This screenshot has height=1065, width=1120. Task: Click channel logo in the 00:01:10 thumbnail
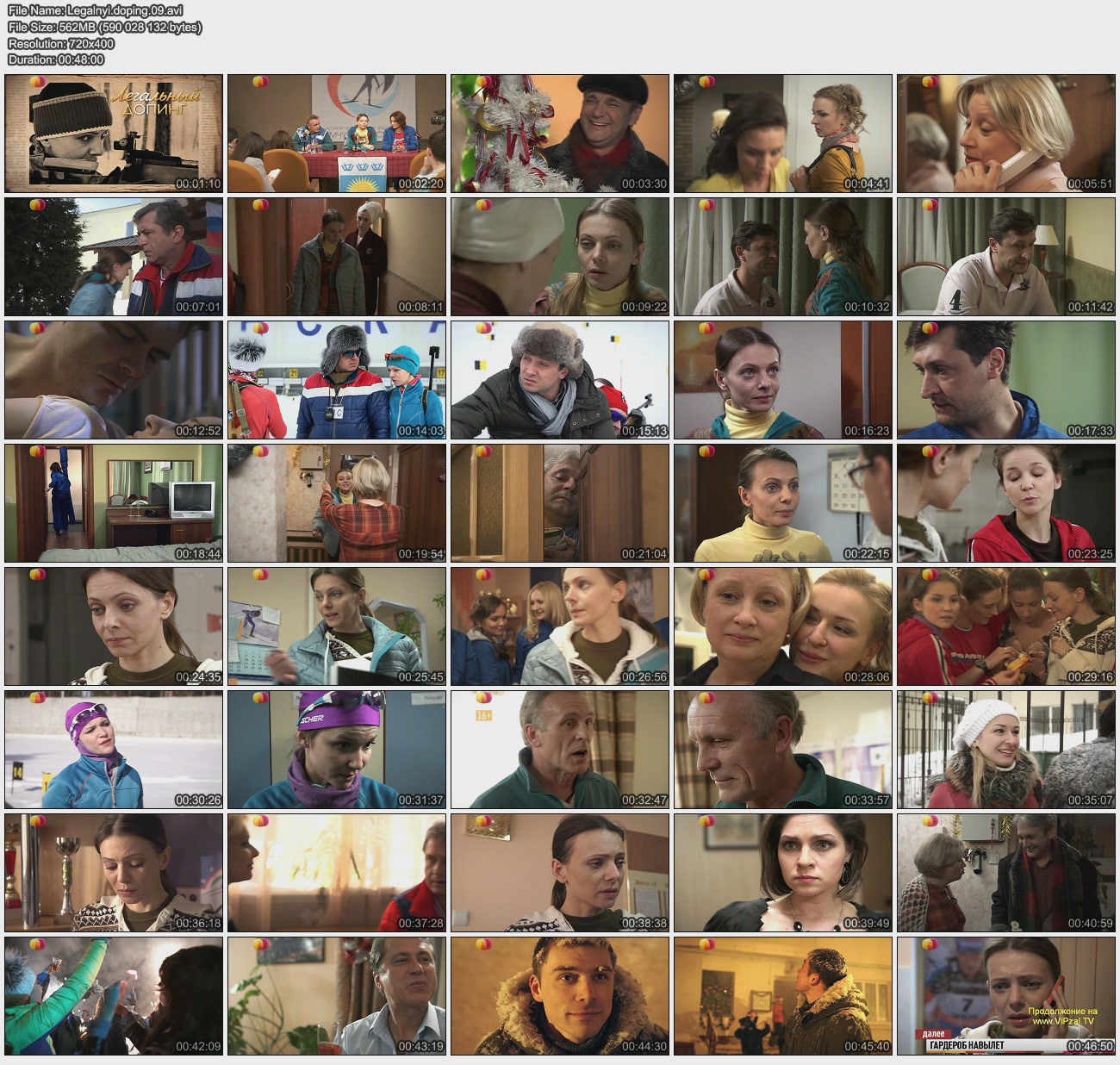[36, 82]
